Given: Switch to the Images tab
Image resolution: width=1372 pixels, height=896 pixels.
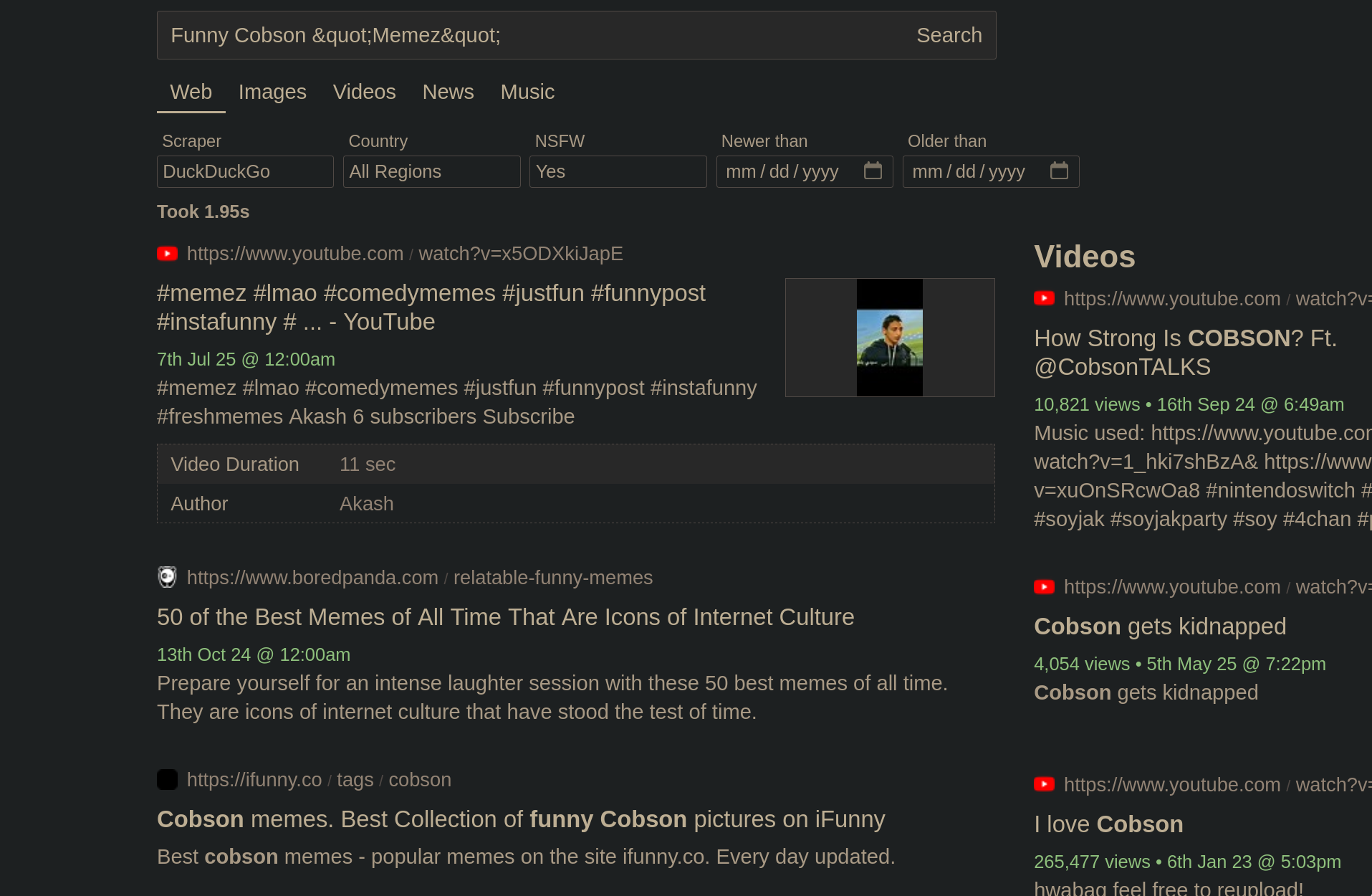Looking at the screenshot, I should pyautogui.click(x=272, y=92).
